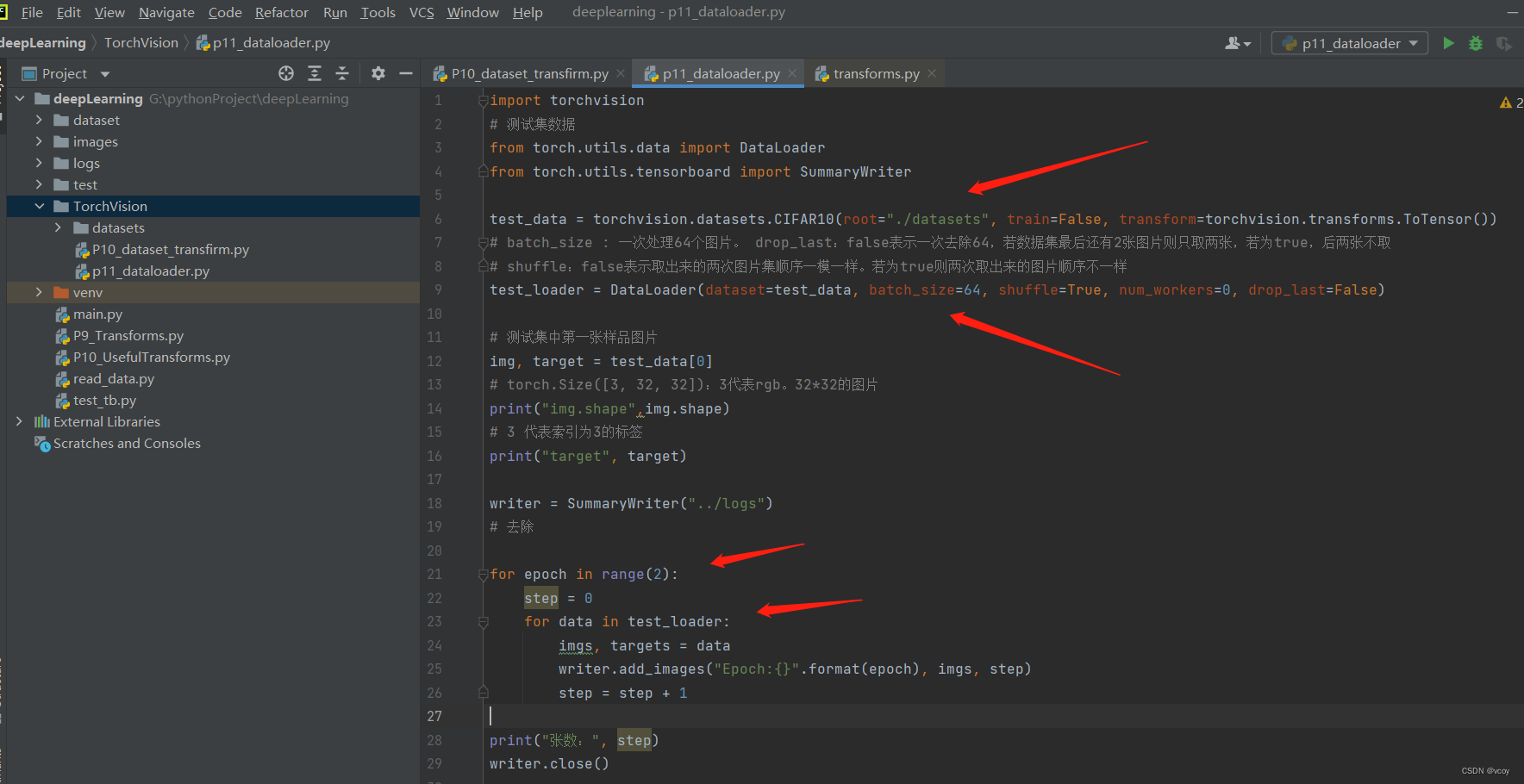
Task: Click the highlighted 'step' on line 22
Action: tap(541, 598)
